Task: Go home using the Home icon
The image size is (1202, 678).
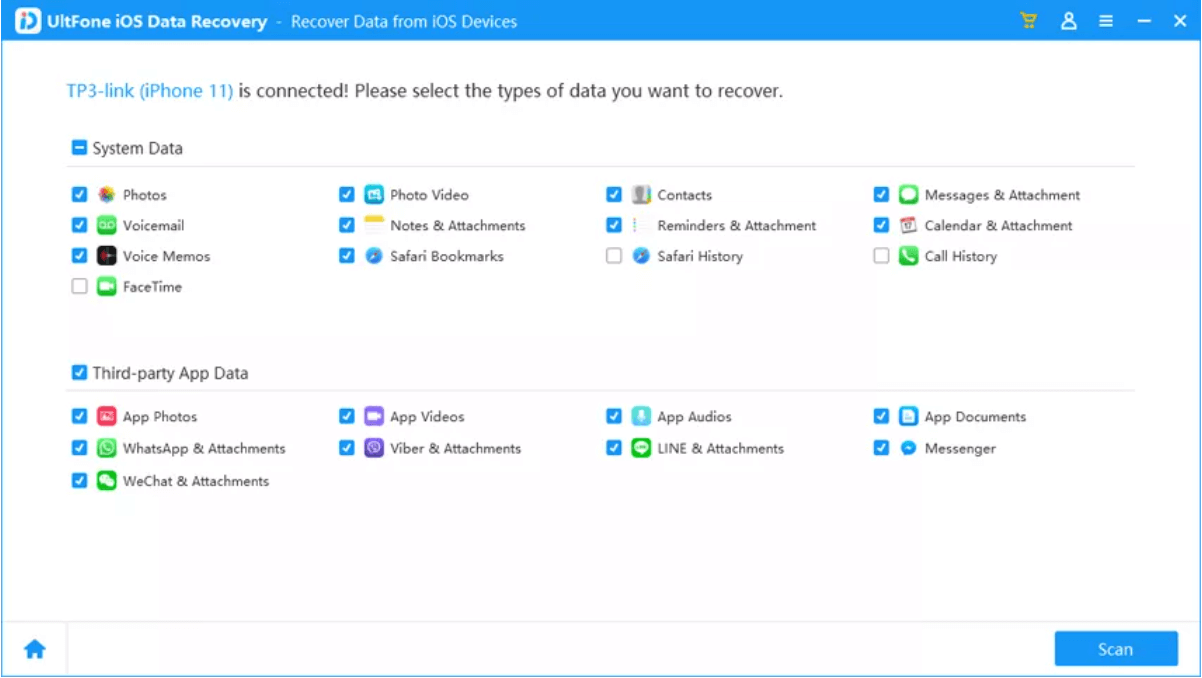Action: click(x=33, y=648)
